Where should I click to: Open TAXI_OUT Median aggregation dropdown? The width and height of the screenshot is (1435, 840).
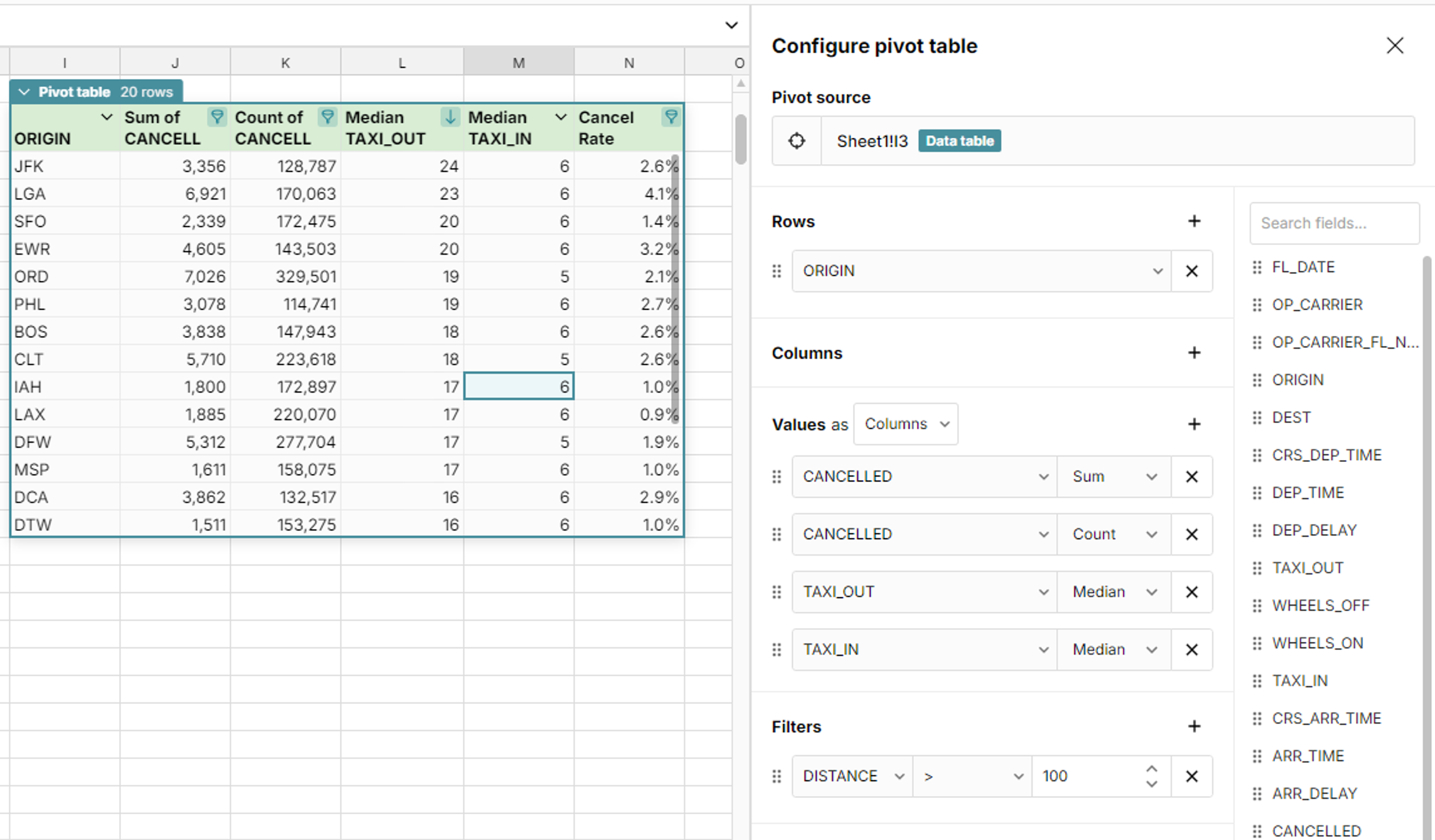tap(1114, 592)
